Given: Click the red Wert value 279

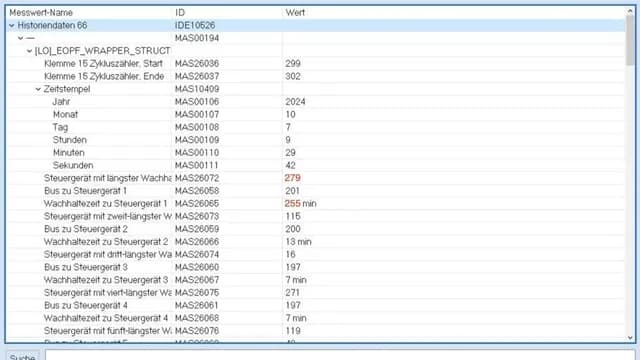Looking at the screenshot, I should click(293, 178).
